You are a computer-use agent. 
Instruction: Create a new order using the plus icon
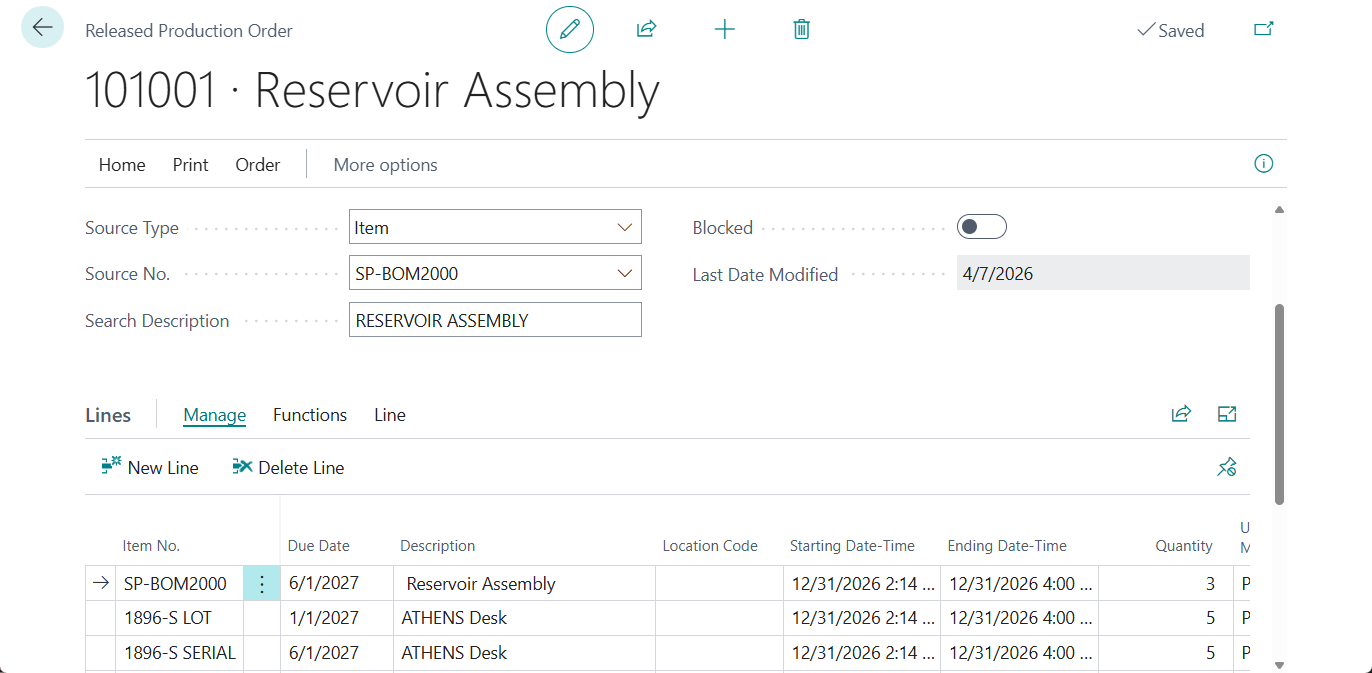724,29
